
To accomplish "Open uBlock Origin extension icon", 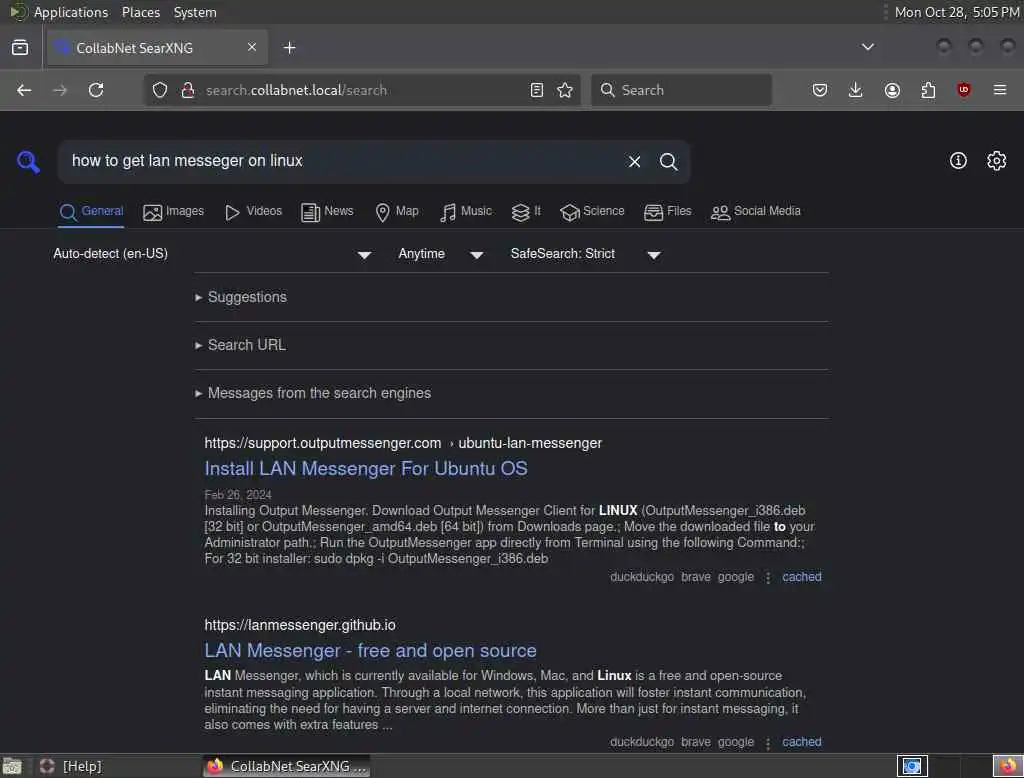I will 964,90.
